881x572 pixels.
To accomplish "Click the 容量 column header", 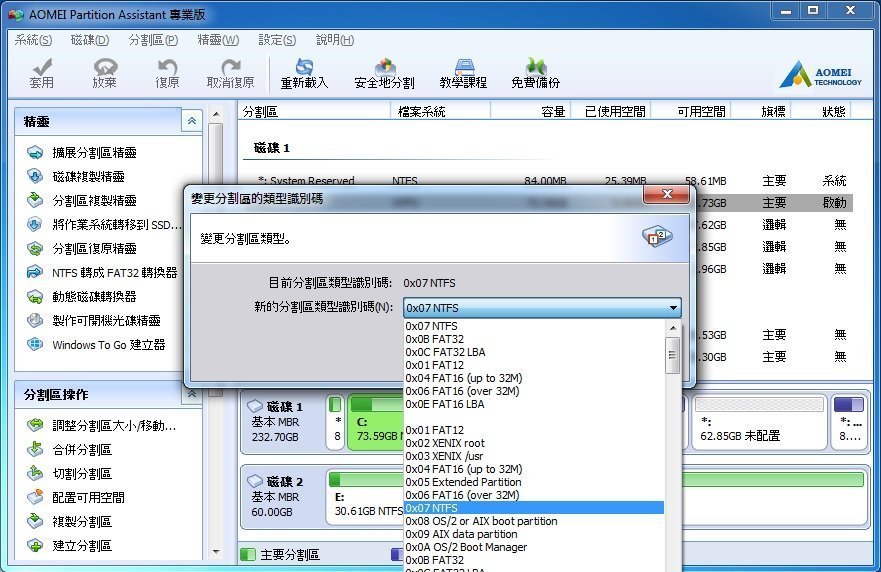I will click(x=530, y=111).
